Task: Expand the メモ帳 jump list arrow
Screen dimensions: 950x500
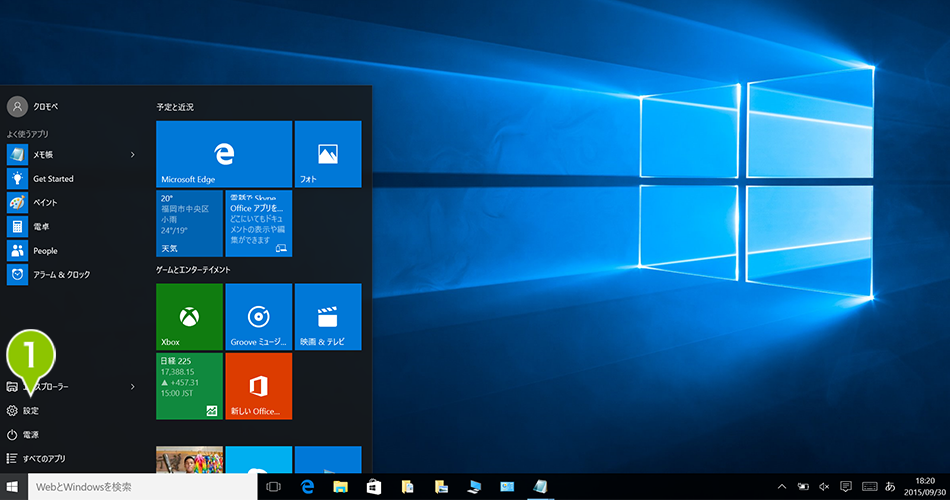Action: (x=133, y=155)
